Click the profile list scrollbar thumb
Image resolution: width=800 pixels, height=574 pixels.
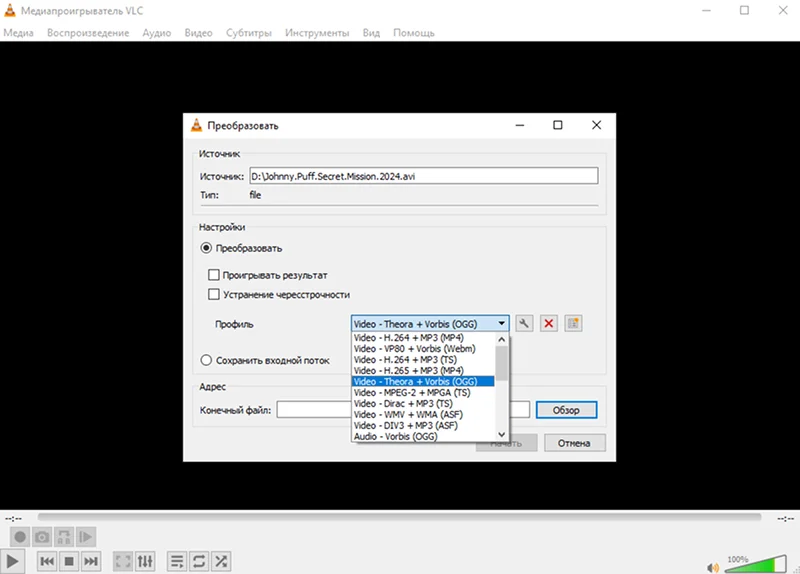point(502,363)
